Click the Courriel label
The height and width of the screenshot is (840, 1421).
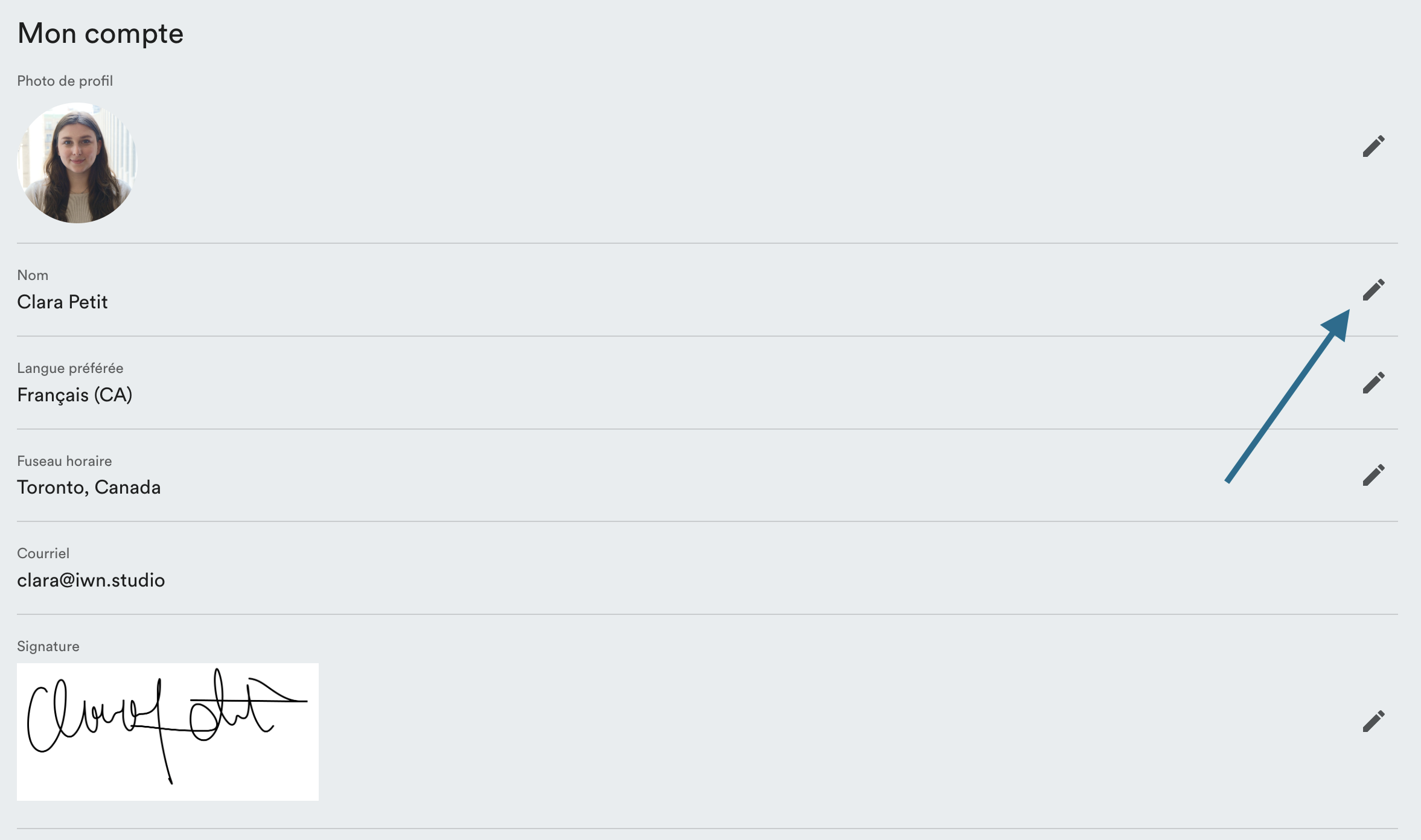click(43, 553)
